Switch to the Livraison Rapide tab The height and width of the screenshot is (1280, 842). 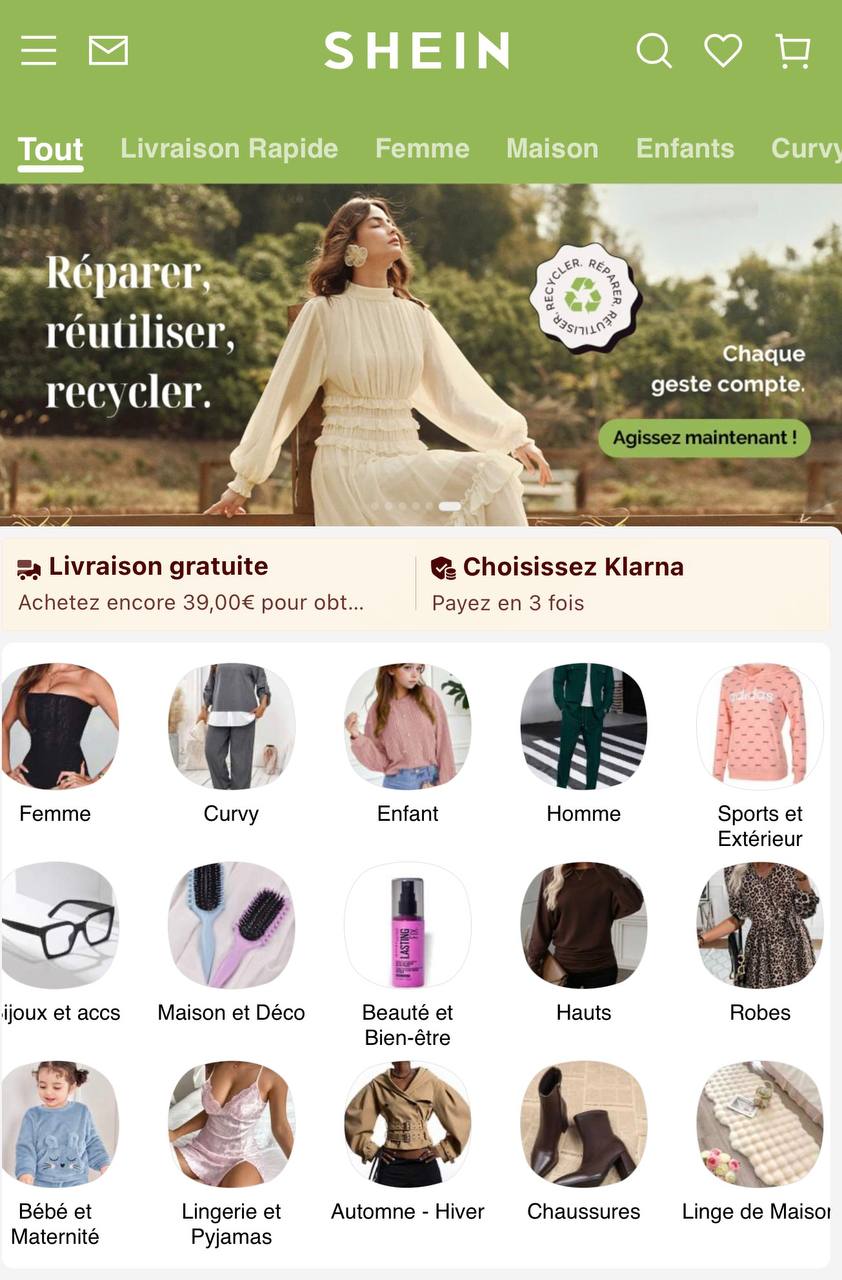(229, 149)
